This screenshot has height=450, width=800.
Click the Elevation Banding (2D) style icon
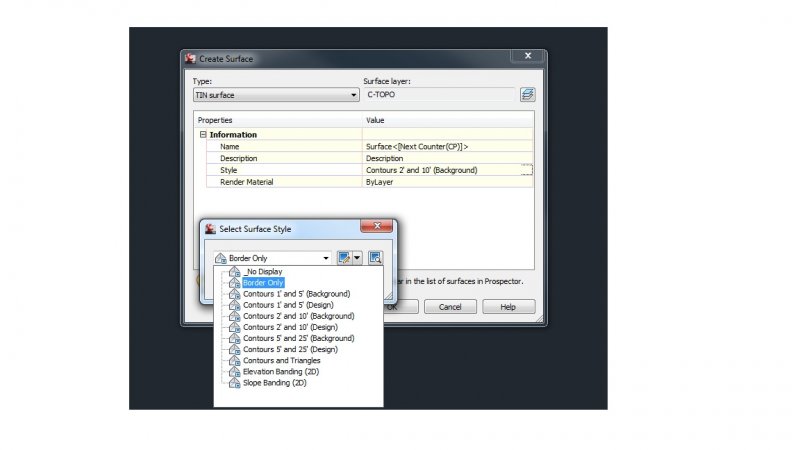tap(235, 372)
